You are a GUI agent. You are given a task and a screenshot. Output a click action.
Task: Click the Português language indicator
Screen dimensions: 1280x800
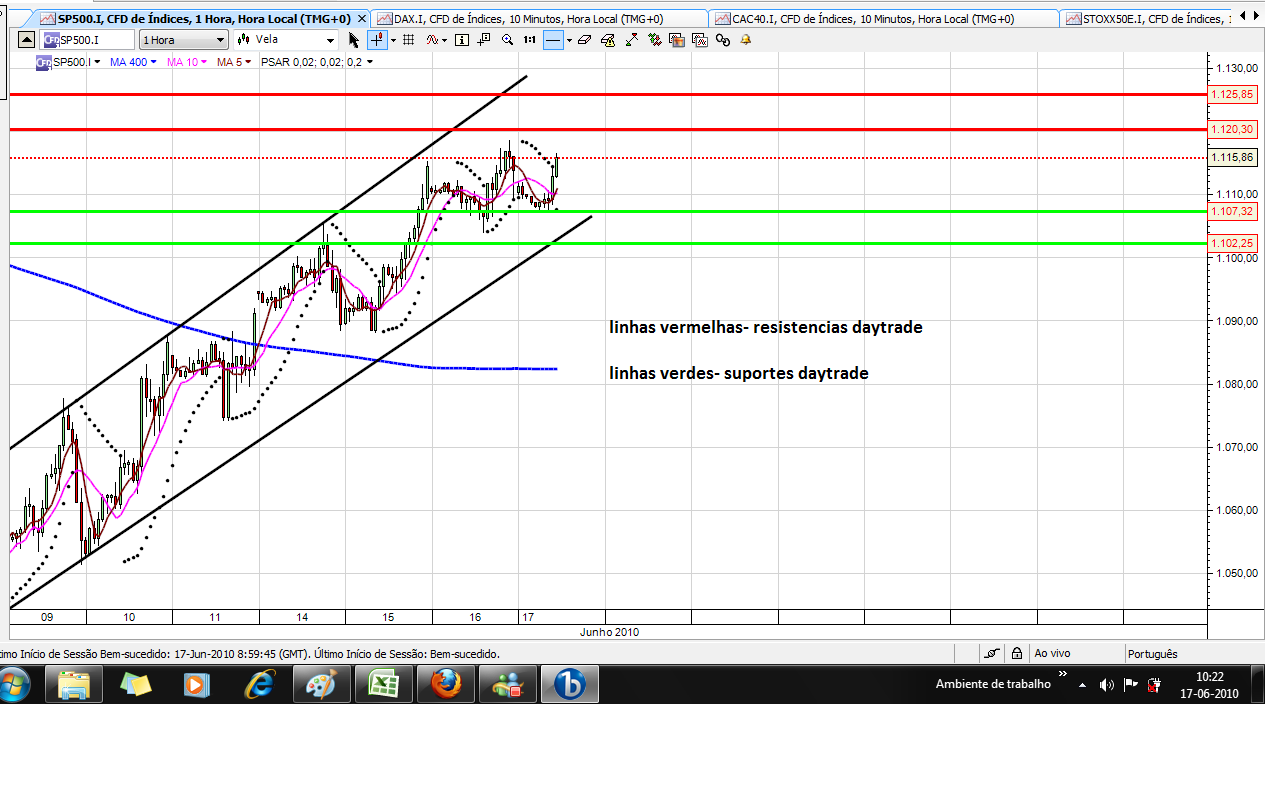coord(1152,653)
